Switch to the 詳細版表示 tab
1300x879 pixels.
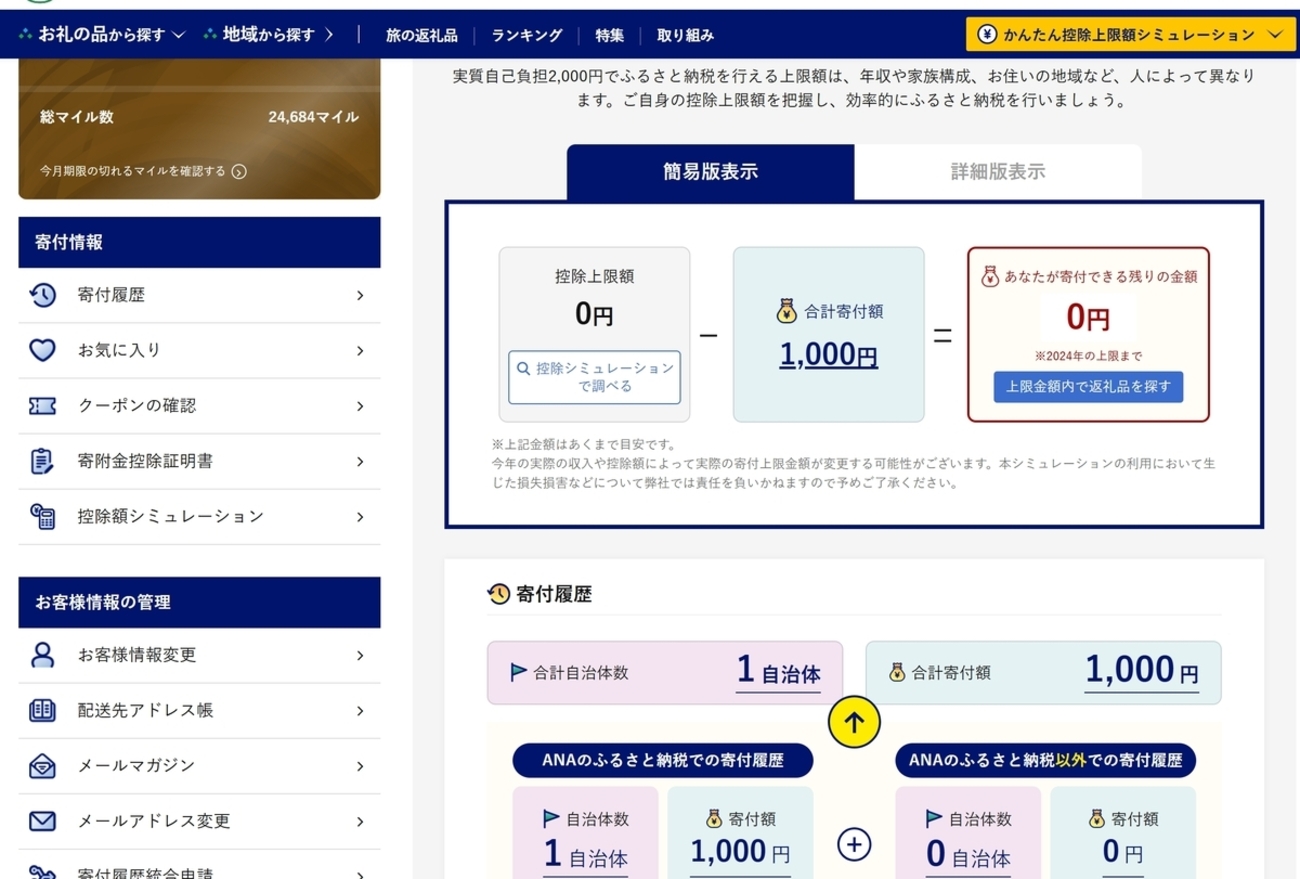(999, 170)
